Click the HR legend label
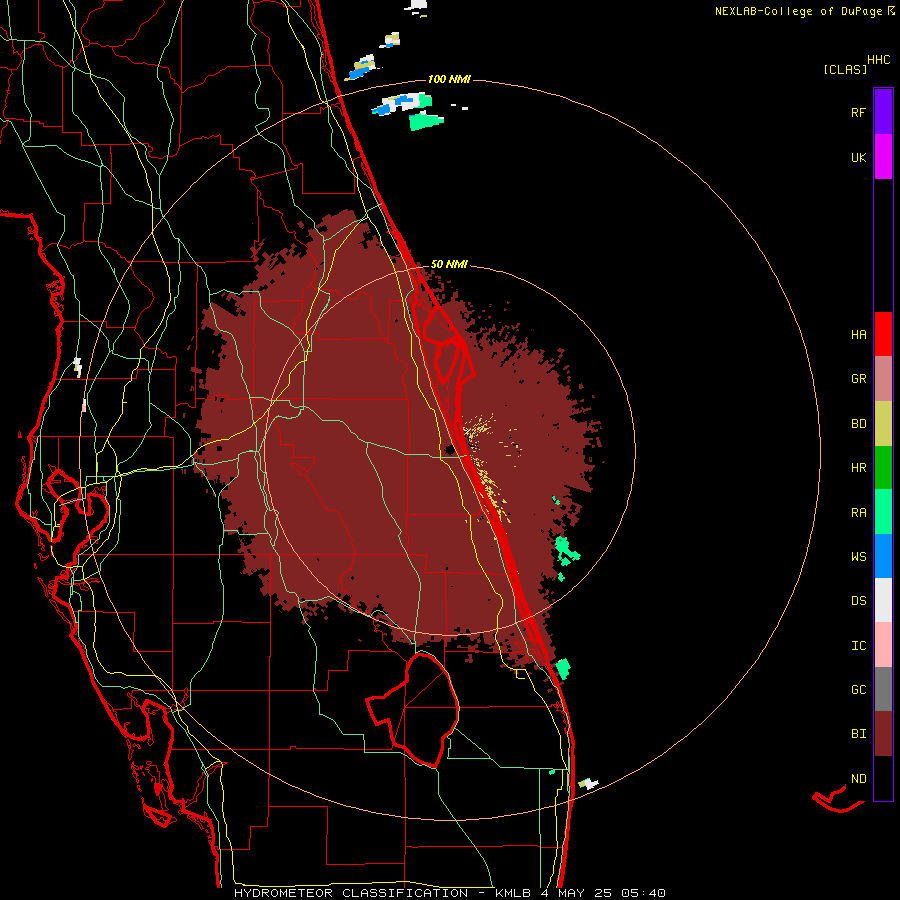The width and height of the screenshot is (900, 900). [858, 468]
